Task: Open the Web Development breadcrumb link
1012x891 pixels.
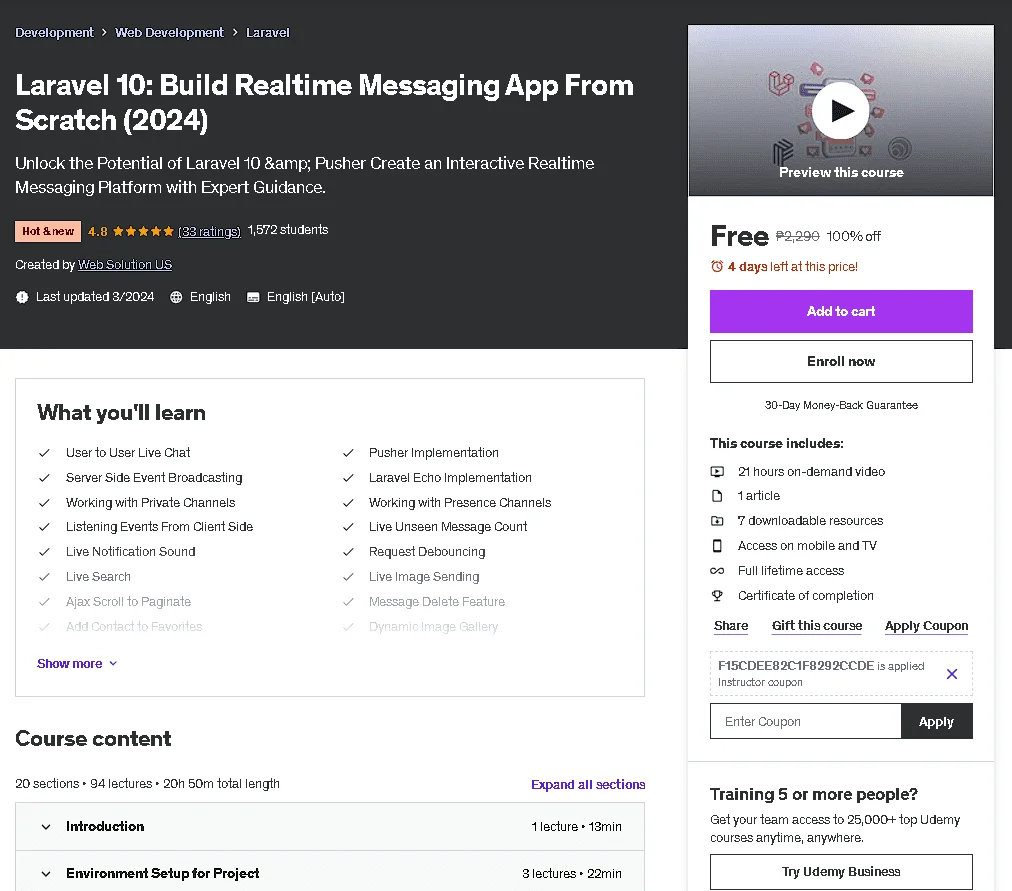Action: (169, 32)
